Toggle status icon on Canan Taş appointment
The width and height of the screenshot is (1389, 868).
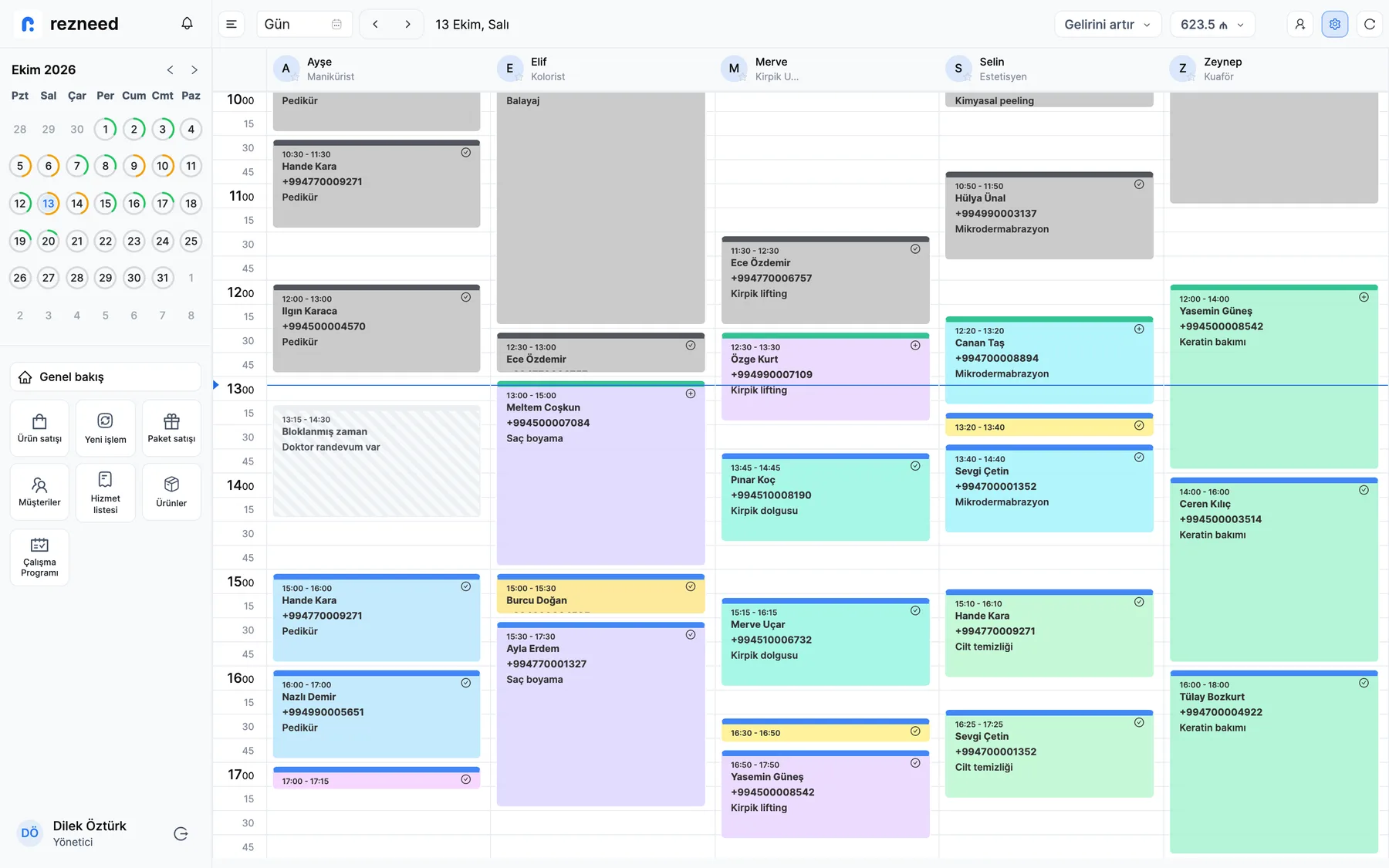(x=1139, y=329)
